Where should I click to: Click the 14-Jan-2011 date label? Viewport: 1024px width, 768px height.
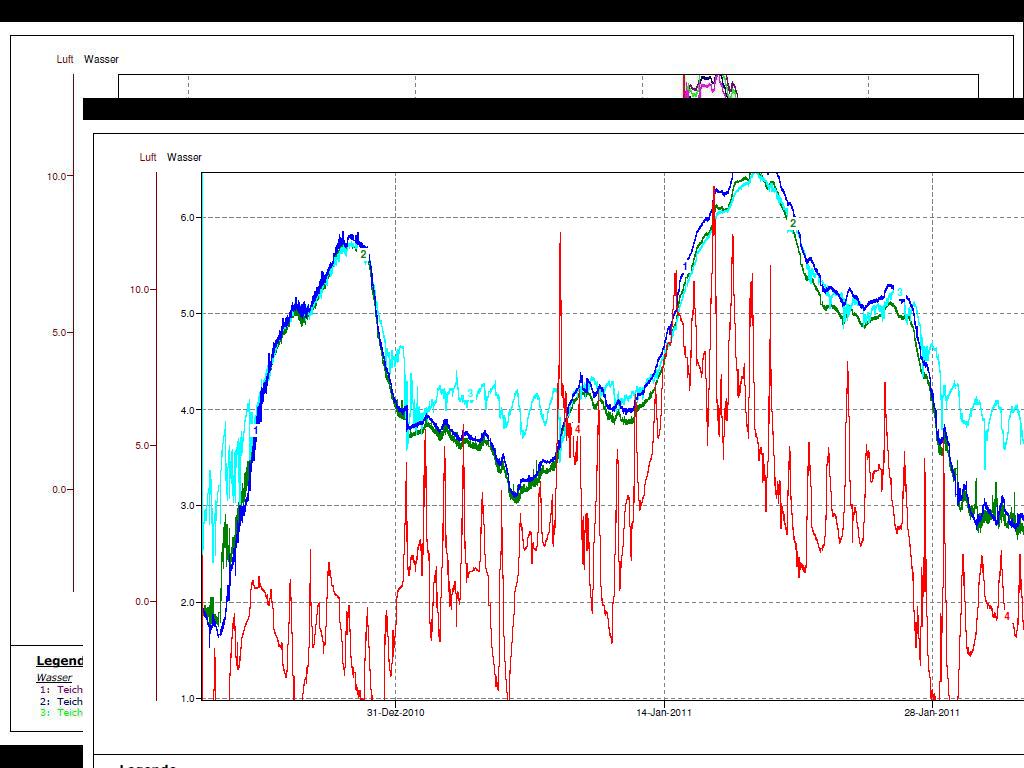point(664,713)
